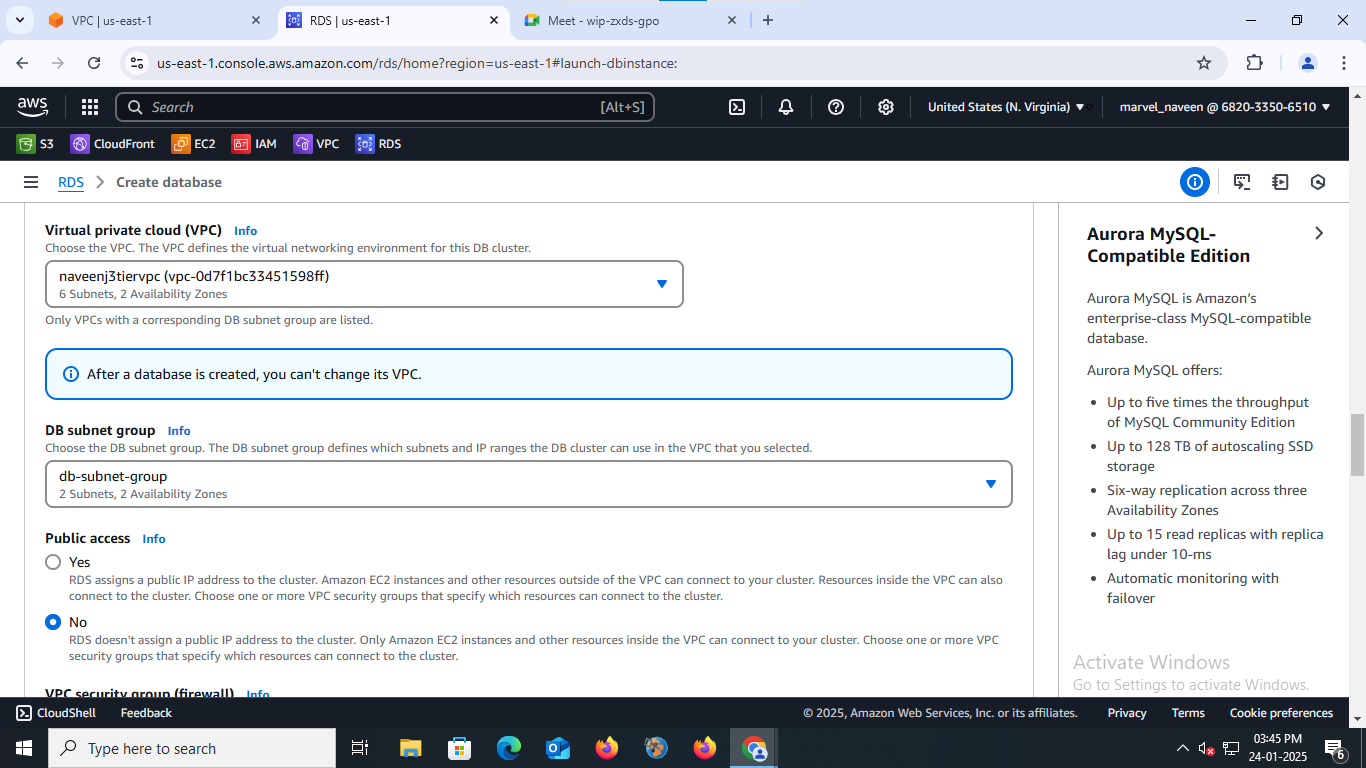Open the Chrome profile avatar
Image resolution: width=1366 pixels, height=768 pixels.
1308,63
